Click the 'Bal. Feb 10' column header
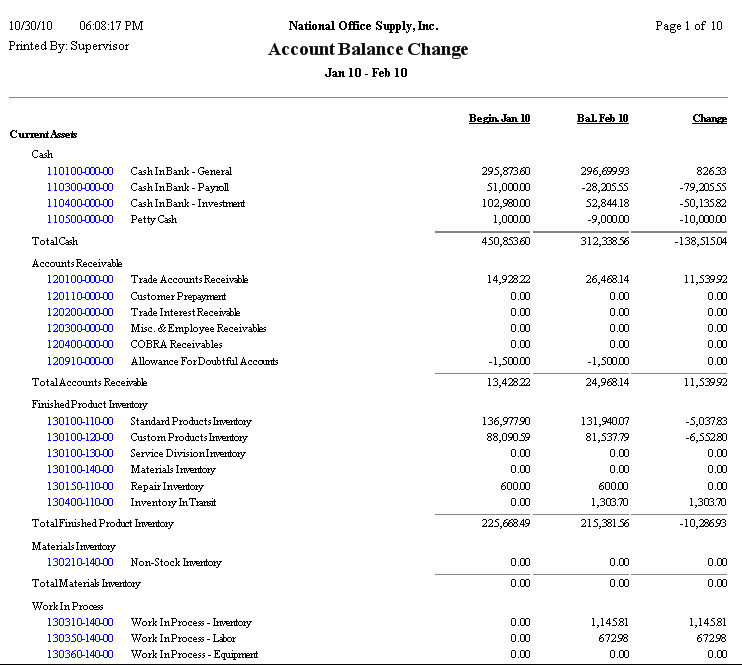The height and width of the screenshot is (665, 742). [x=602, y=118]
